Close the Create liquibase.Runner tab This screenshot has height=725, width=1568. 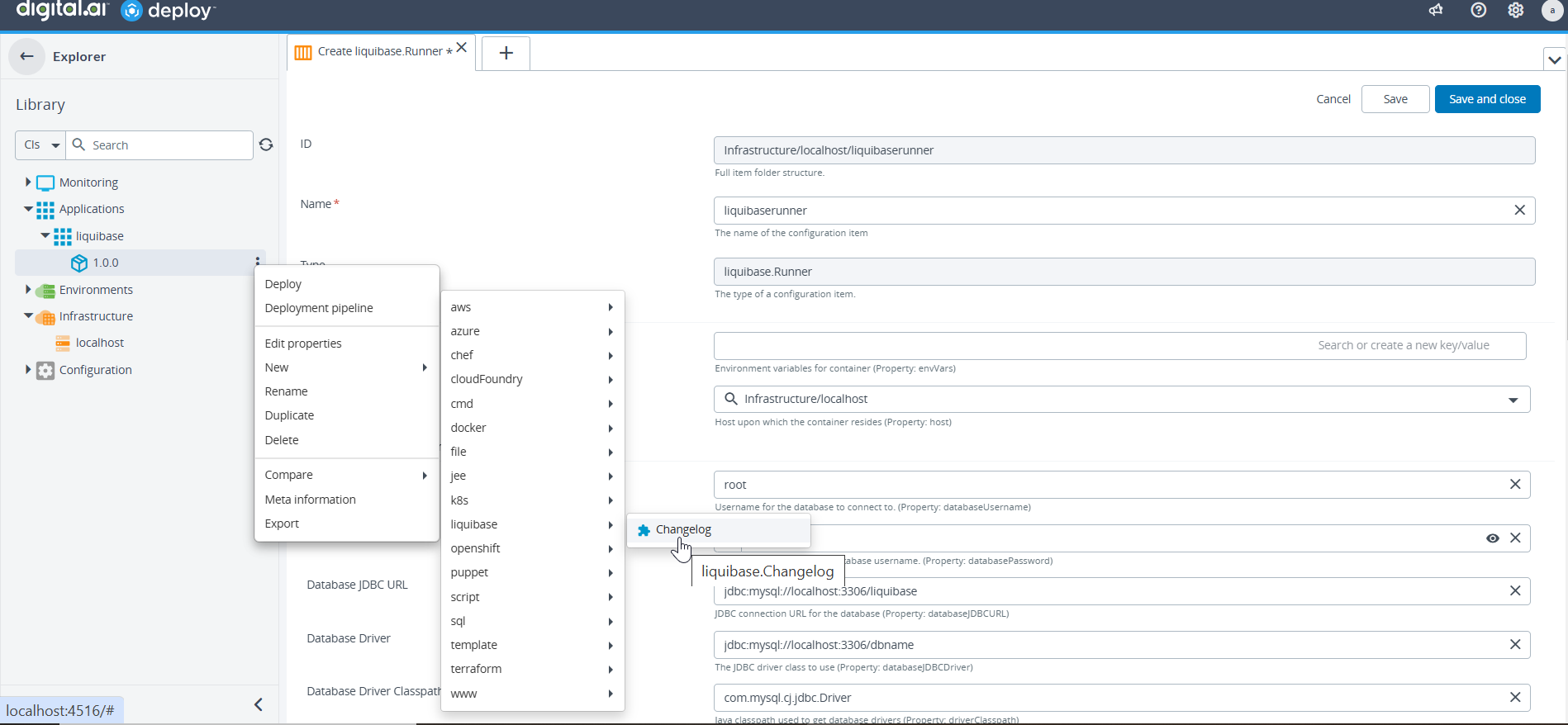tap(462, 48)
